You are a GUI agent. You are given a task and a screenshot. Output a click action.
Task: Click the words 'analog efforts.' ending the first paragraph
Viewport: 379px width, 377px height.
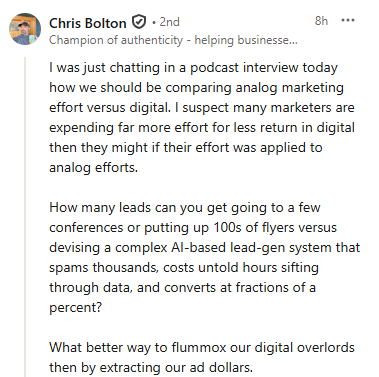(93, 167)
